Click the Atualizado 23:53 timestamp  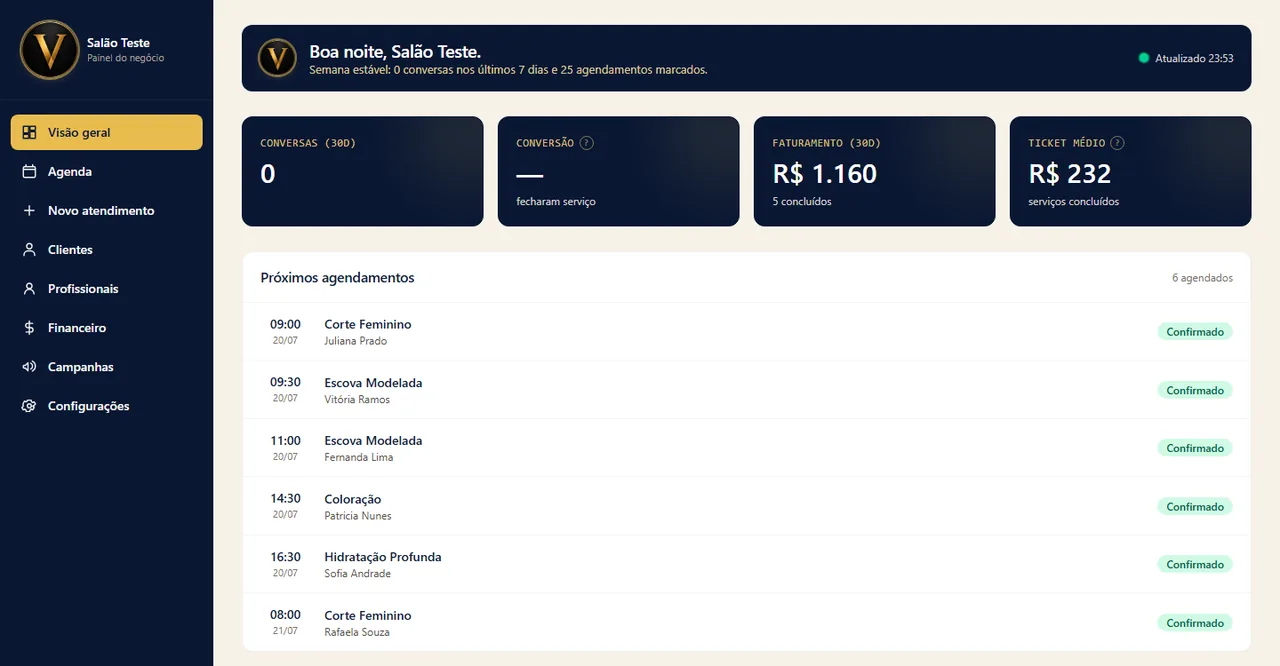click(1194, 58)
